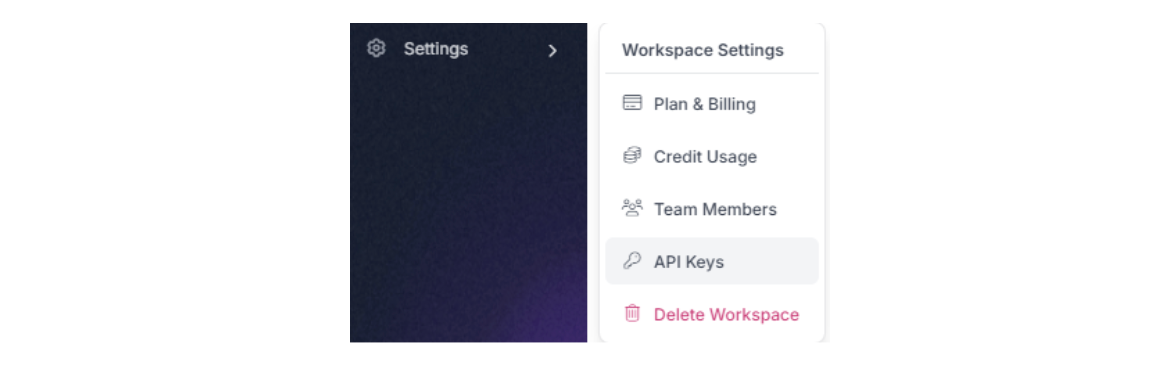1162x372 pixels.
Task: Click the pink trash can icon
Action: [632, 313]
